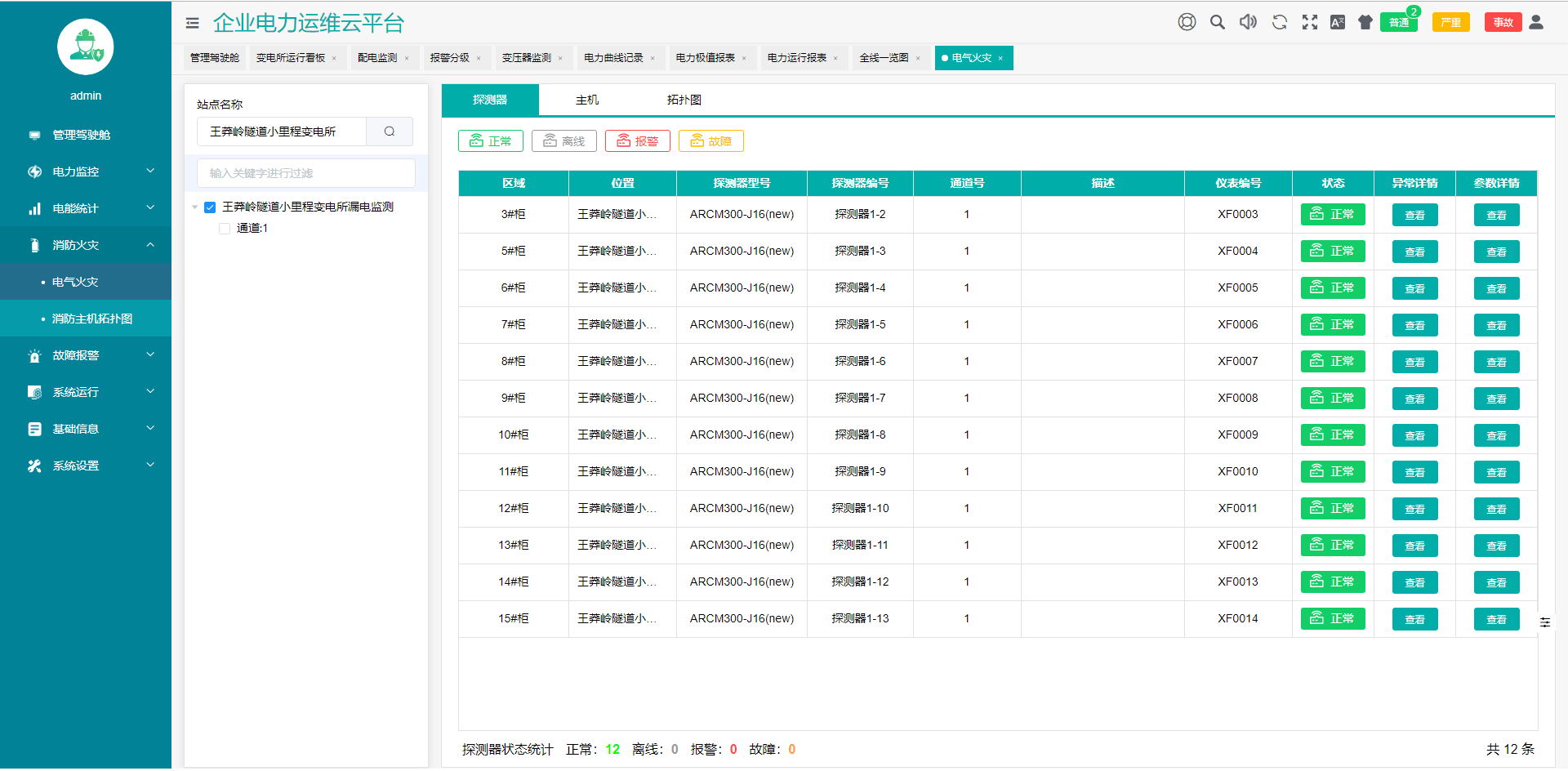The height and width of the screenshot is (771, 1568).
Task: Expand the 电能统计 menu chevron
Action: pyautogui.click(x=150, y=207)
